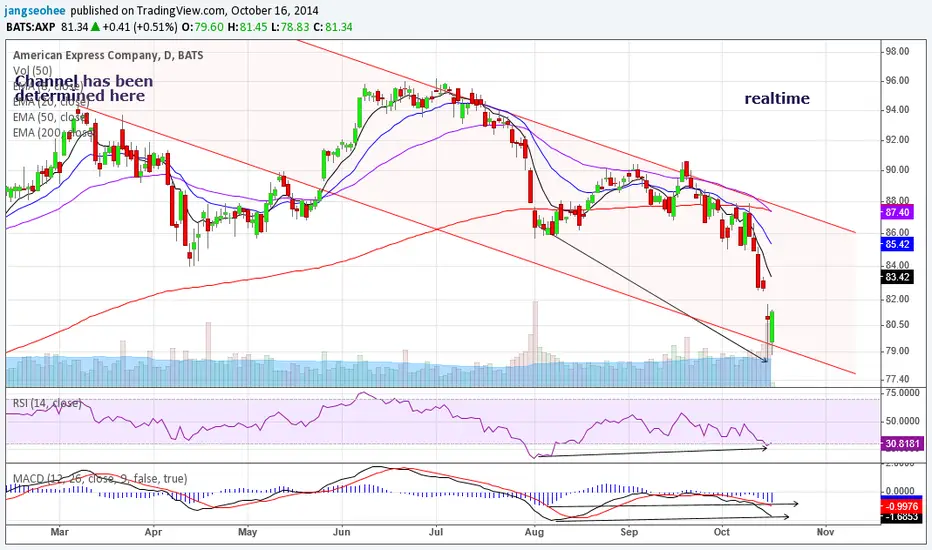
Task: Click the Aug label on the time axis
Action: click(534, 532)
